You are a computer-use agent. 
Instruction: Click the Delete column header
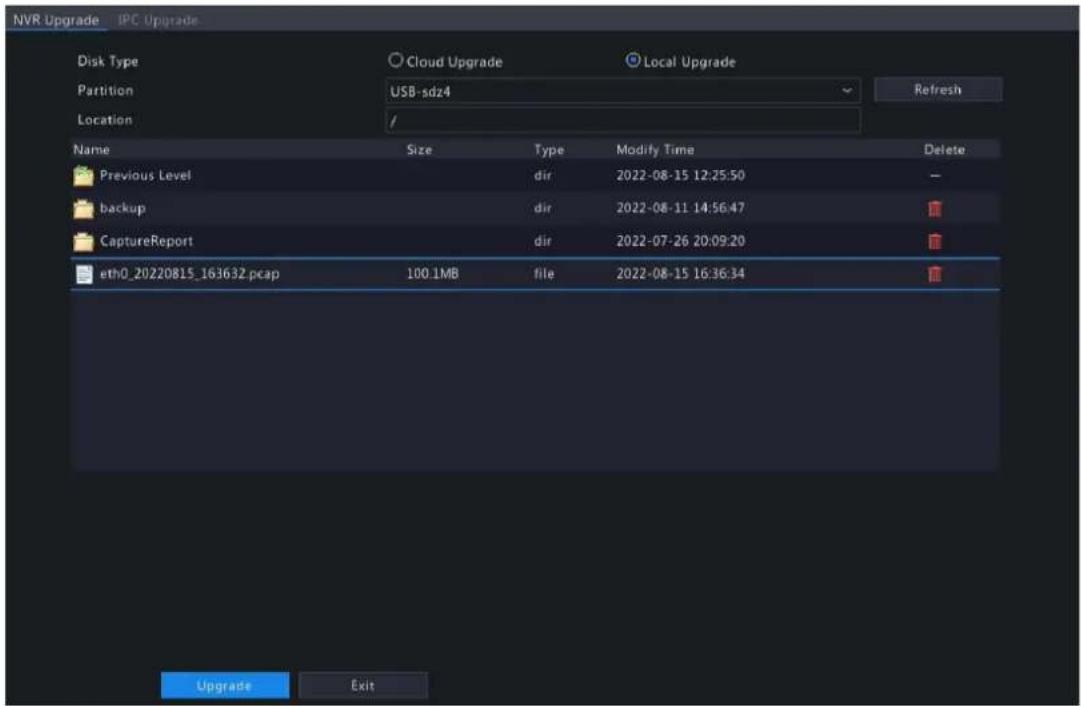click(x=944, y=150)
